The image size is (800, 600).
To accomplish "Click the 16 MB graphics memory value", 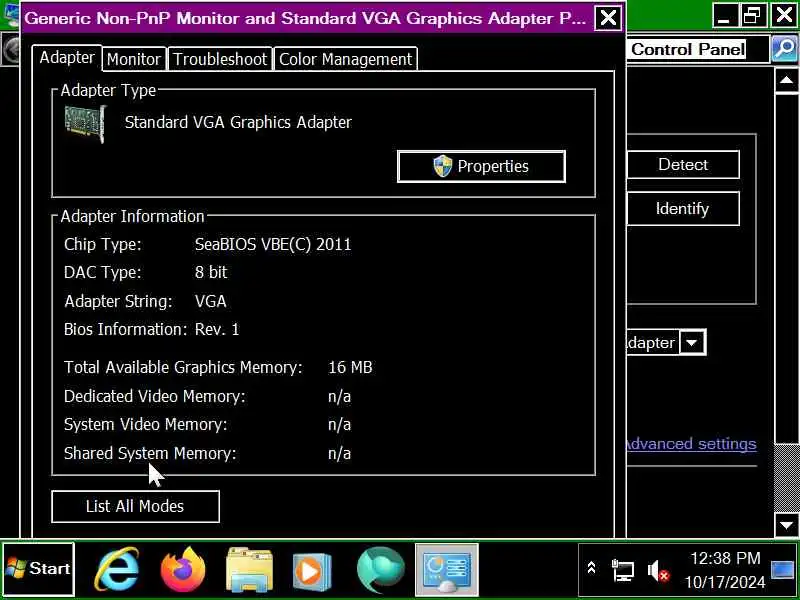I will (x=350, y=367).
